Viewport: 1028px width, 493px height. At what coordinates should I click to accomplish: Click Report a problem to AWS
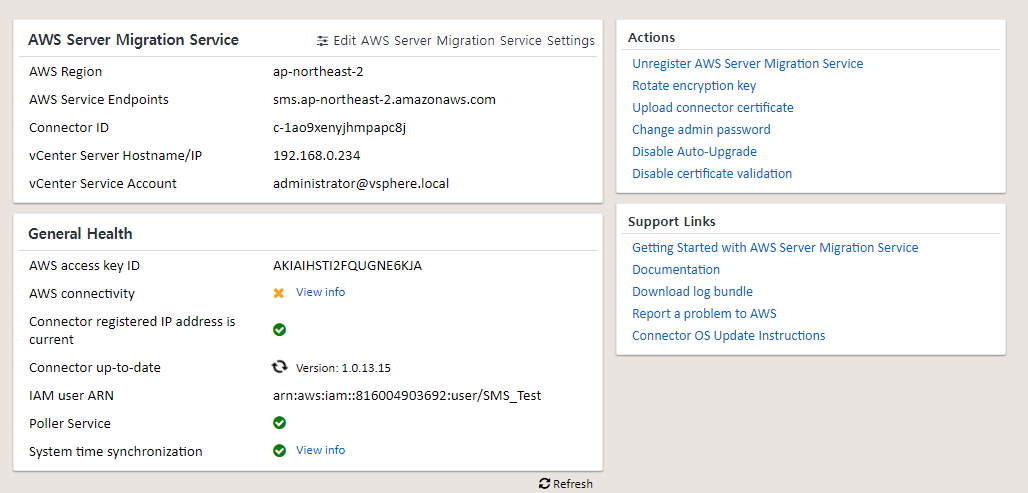tap(704, 313)
